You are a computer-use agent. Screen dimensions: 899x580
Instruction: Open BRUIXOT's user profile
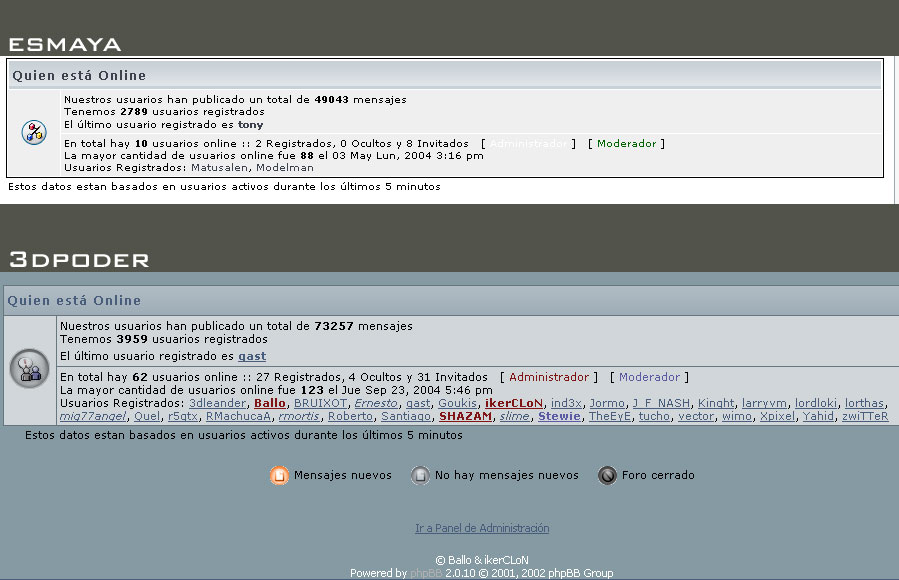[x=320, y=403]
